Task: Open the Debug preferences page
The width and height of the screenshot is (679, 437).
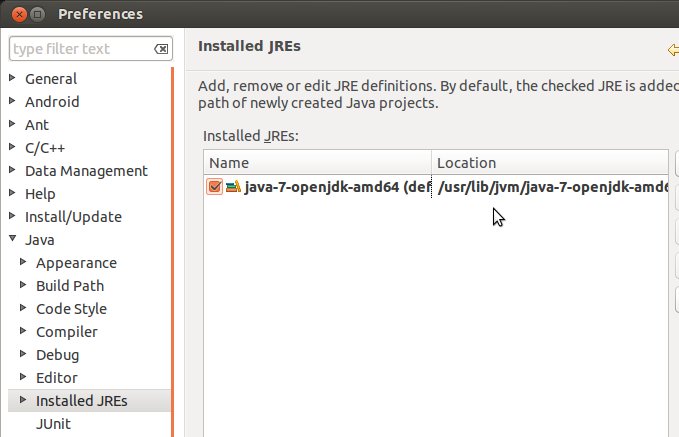Action: (58, 355)
